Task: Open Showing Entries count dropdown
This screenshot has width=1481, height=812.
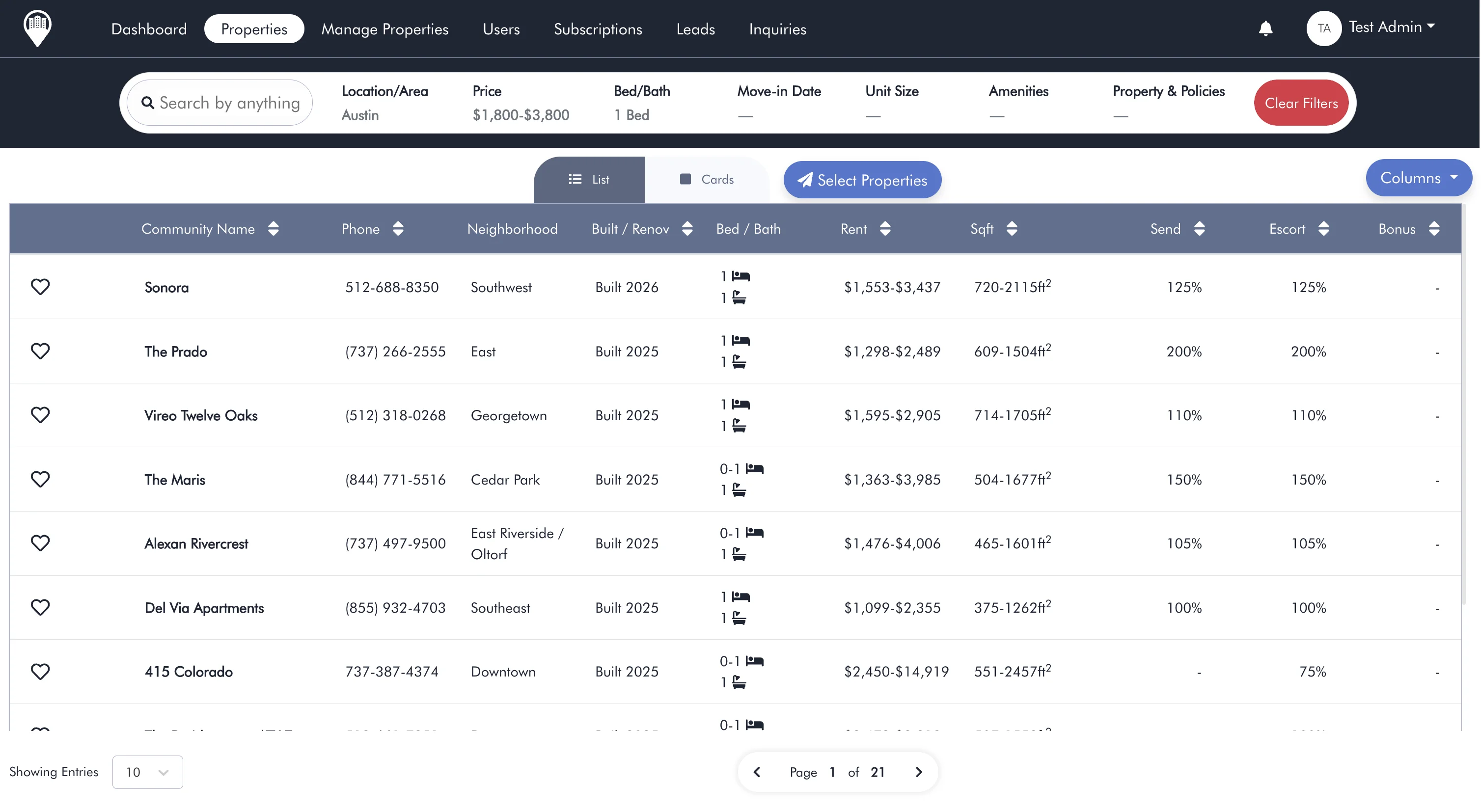Action: click(147, 772)
